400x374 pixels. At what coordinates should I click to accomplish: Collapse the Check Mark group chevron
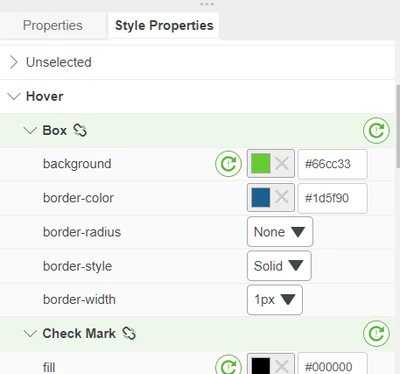(x=30, y=333)
